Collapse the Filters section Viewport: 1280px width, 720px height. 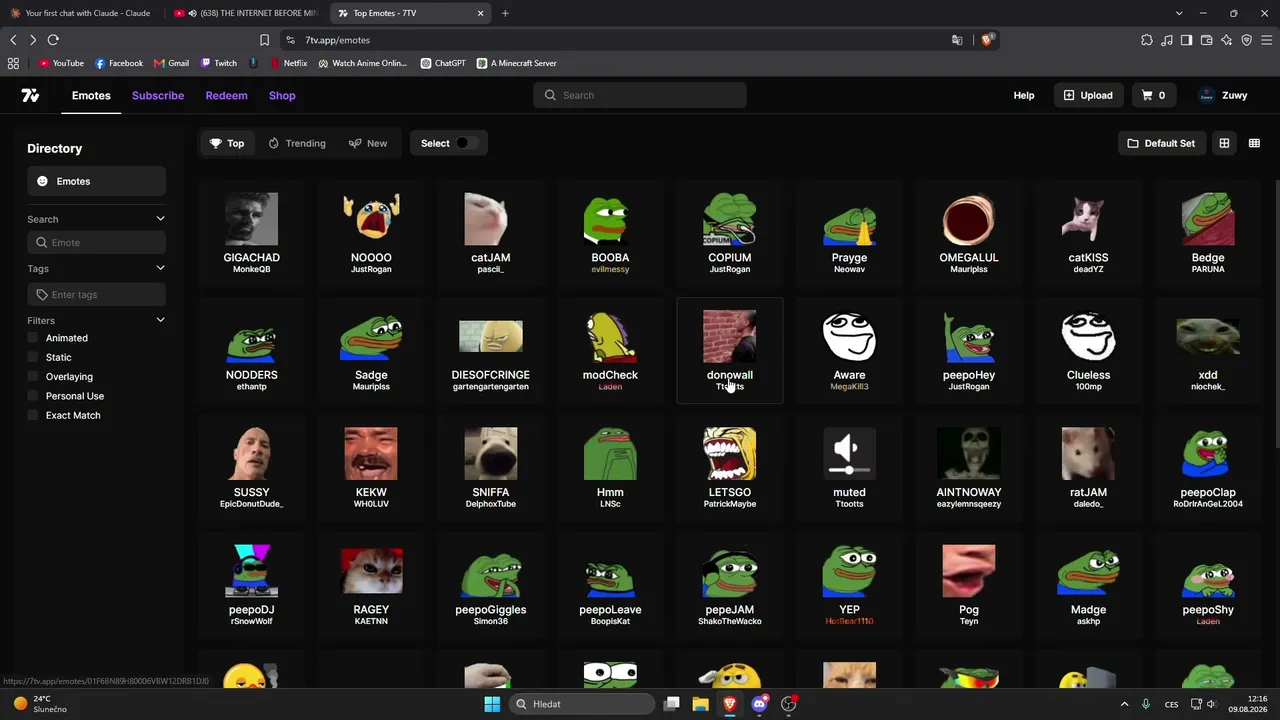pos(160,320)
